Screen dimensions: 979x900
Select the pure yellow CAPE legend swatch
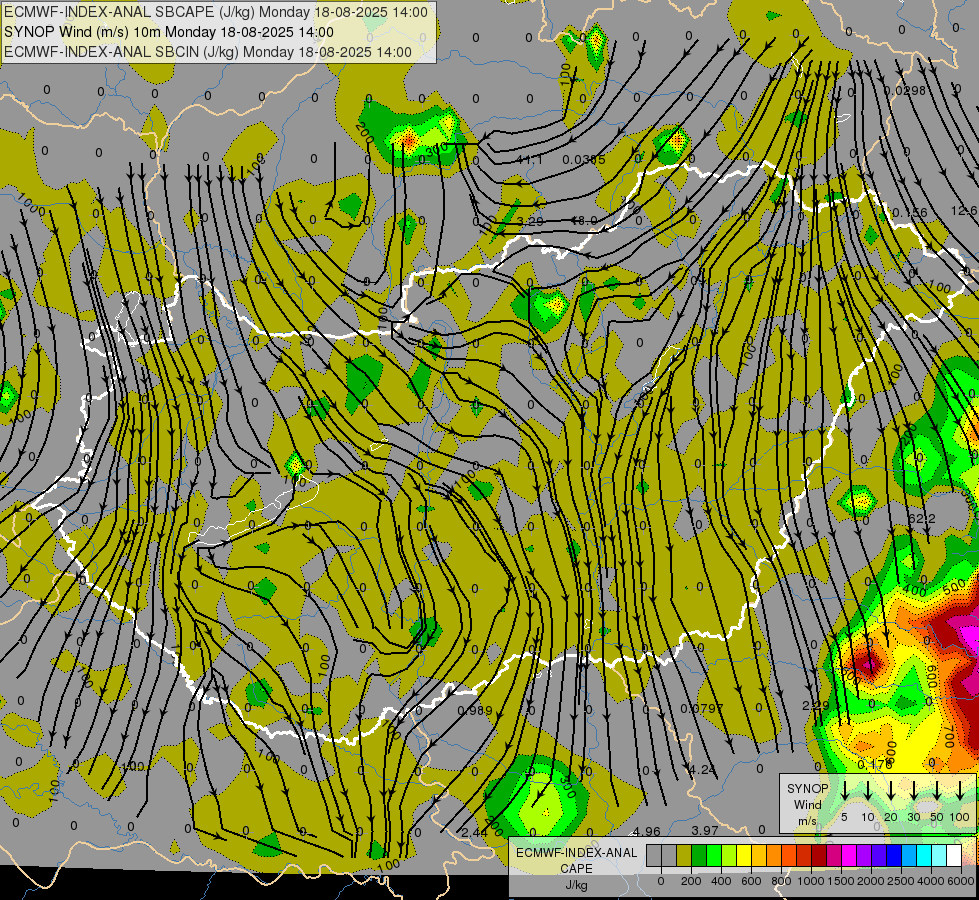744,855
